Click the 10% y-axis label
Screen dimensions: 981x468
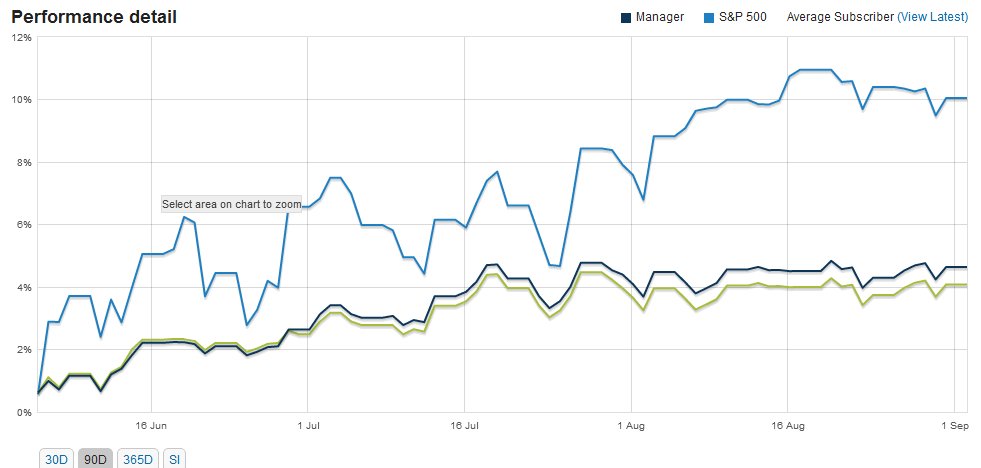click(21, 100)
